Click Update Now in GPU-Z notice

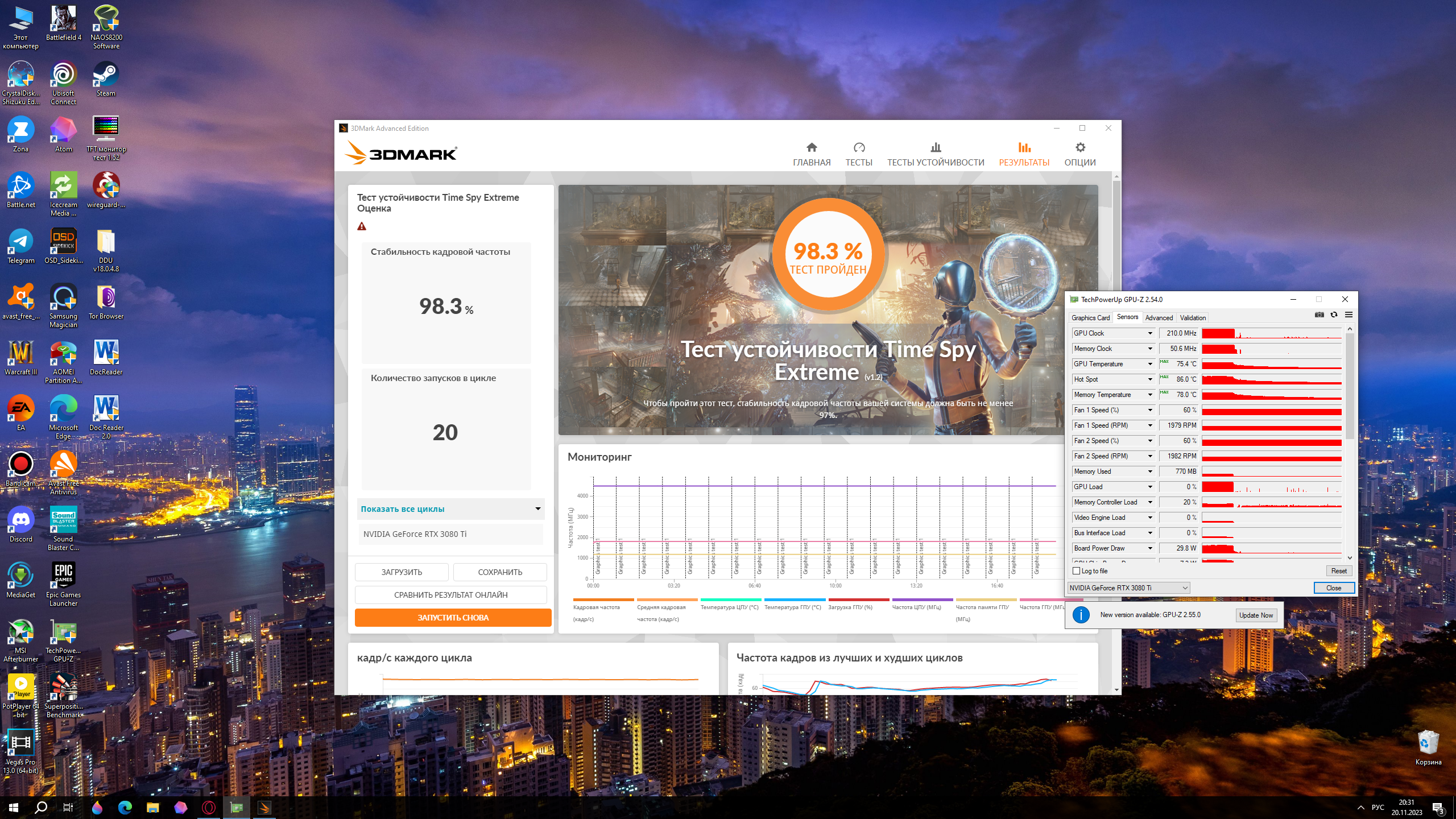pos(1256,615)
